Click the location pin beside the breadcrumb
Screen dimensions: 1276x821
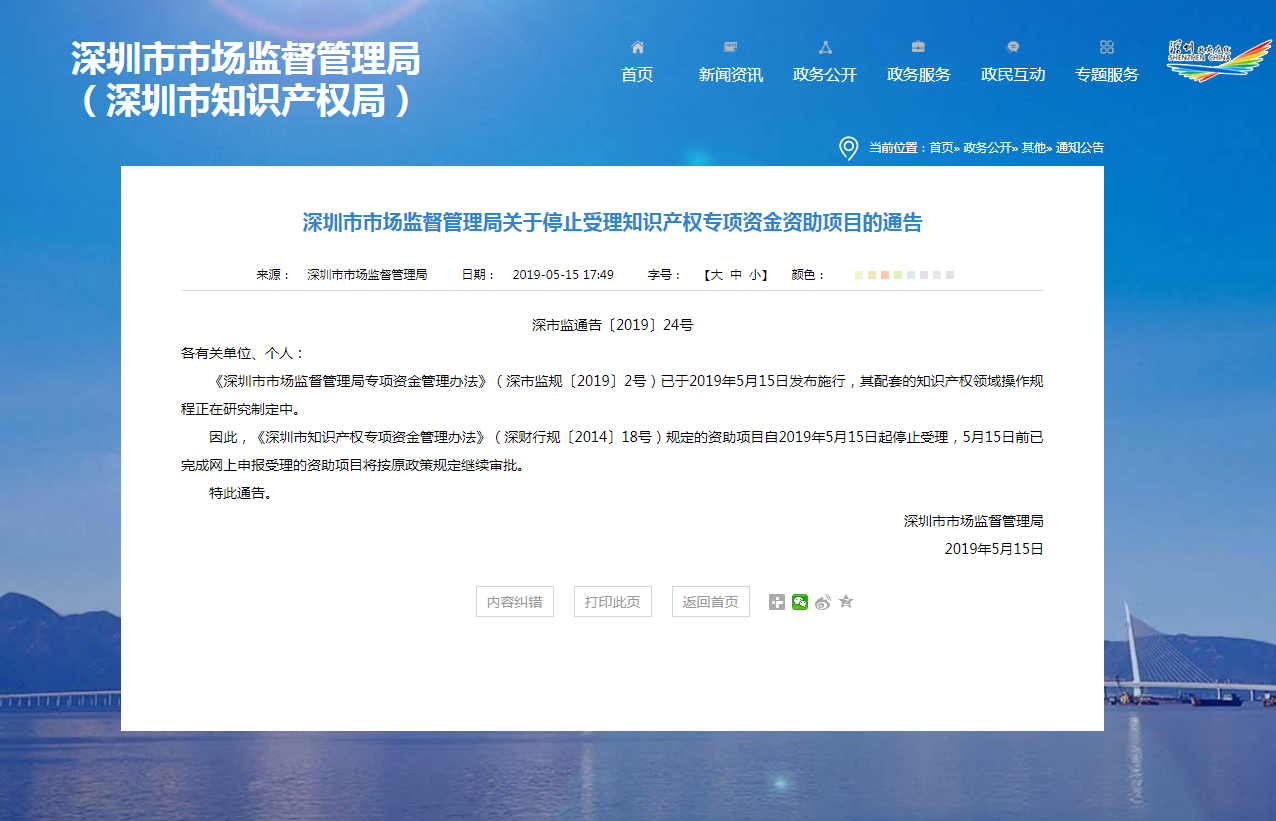(848, 148)
